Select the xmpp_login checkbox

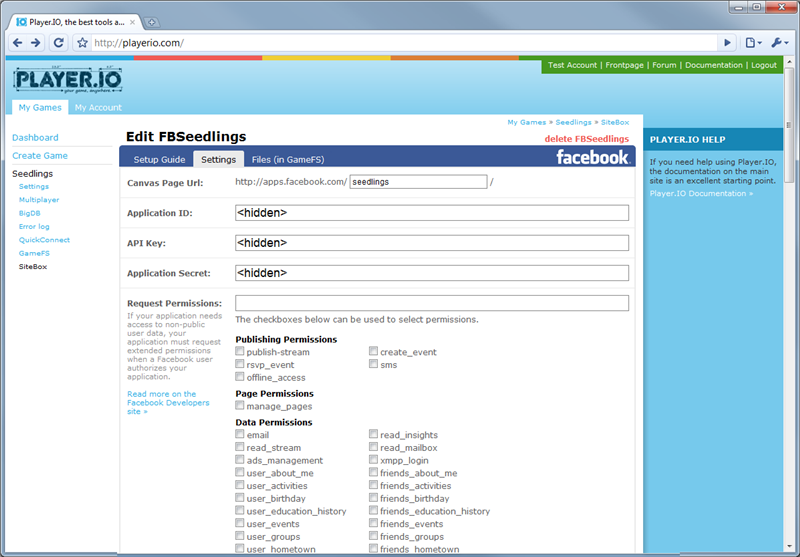(373, 459)
